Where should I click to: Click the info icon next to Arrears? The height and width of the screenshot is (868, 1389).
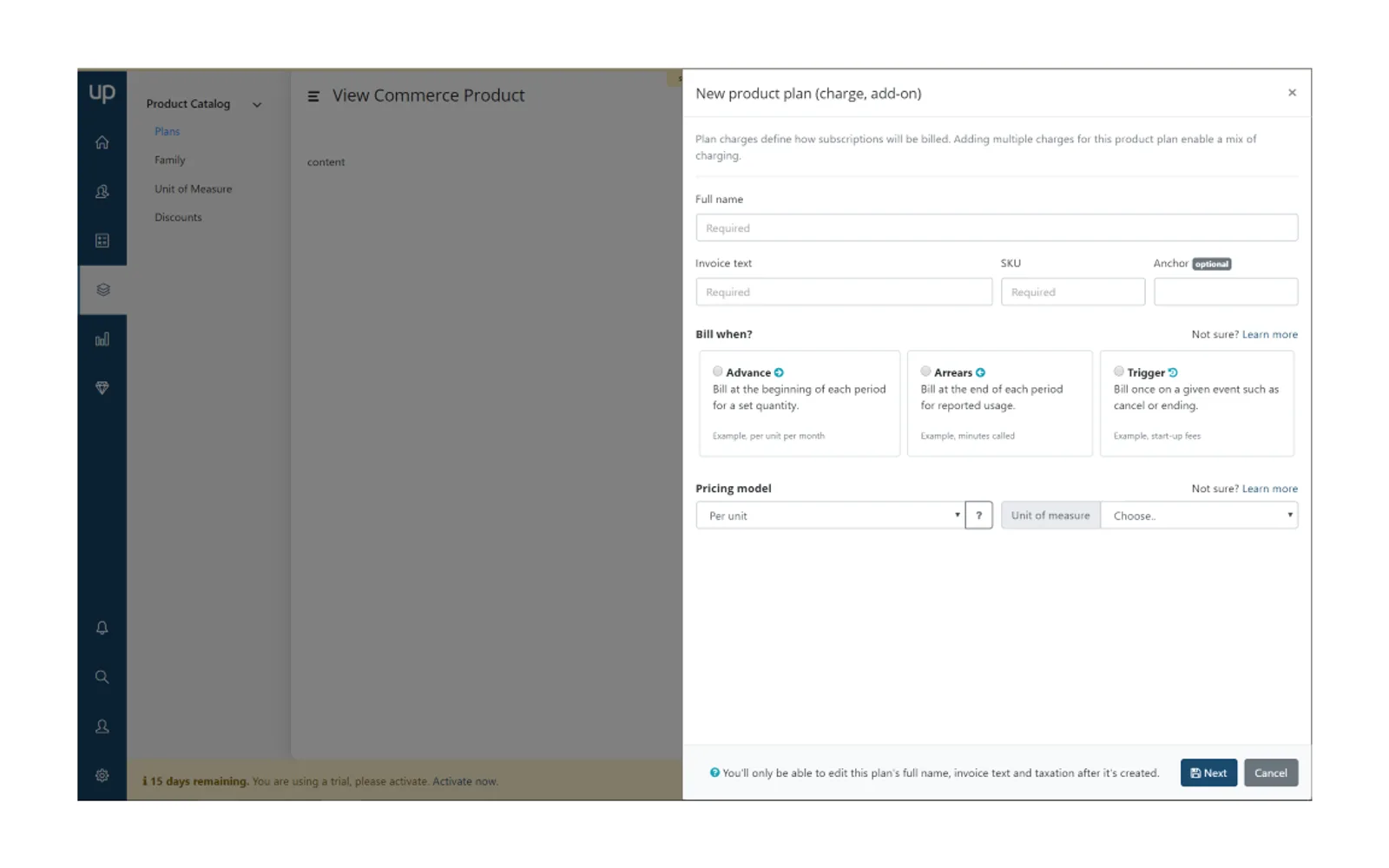click(980, 372)
